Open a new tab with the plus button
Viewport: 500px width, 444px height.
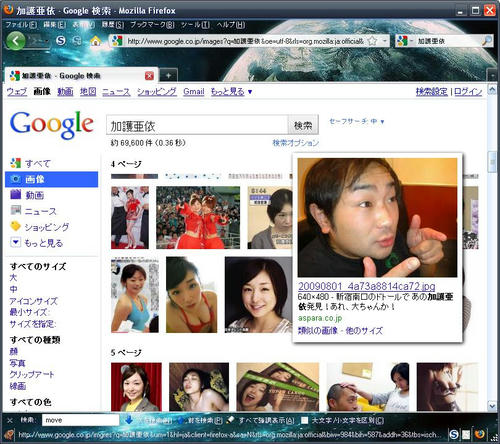tap(169, 76)
